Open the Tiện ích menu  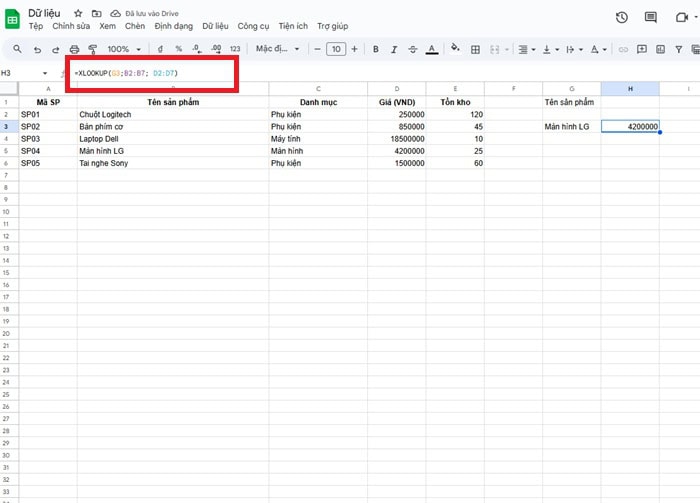point(293,26)
